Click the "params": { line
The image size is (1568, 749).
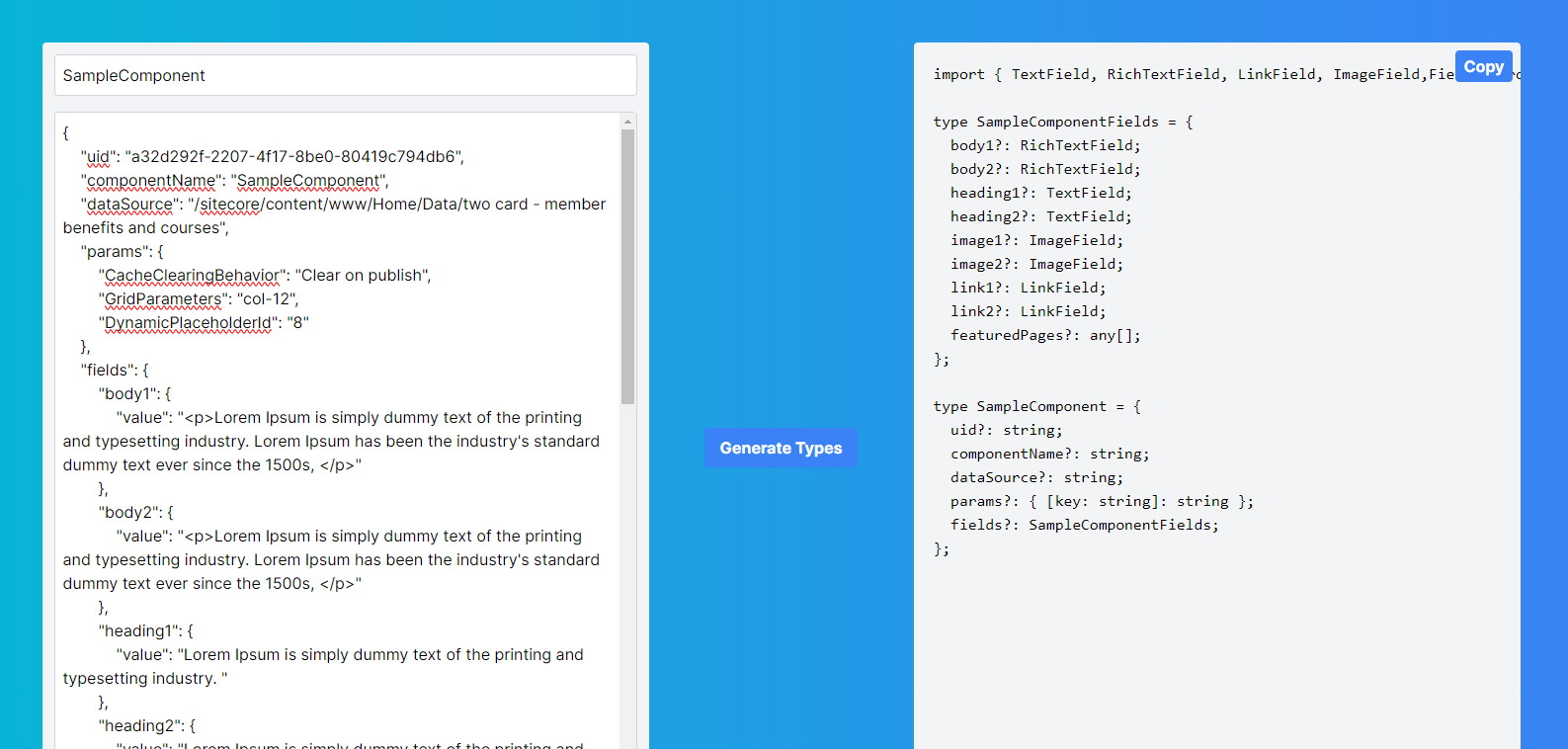[x=123, y=251]
